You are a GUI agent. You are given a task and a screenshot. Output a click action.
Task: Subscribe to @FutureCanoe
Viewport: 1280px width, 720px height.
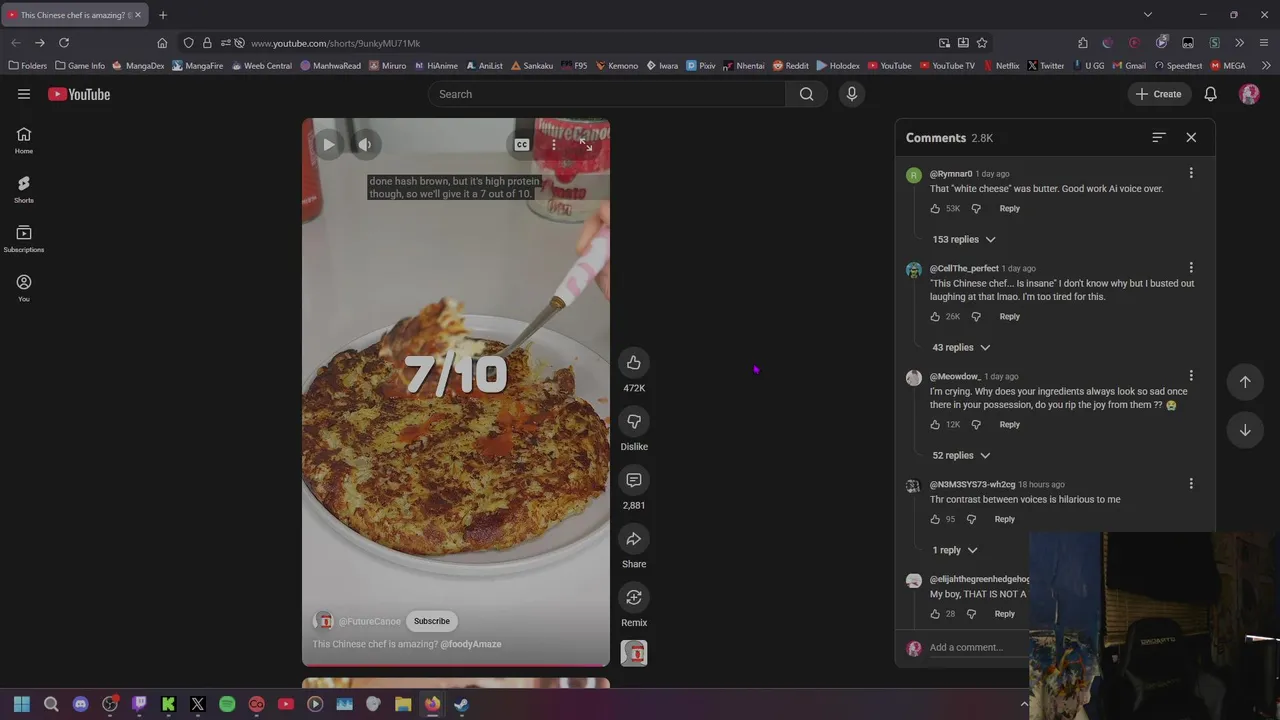click(x=432, y=621)
